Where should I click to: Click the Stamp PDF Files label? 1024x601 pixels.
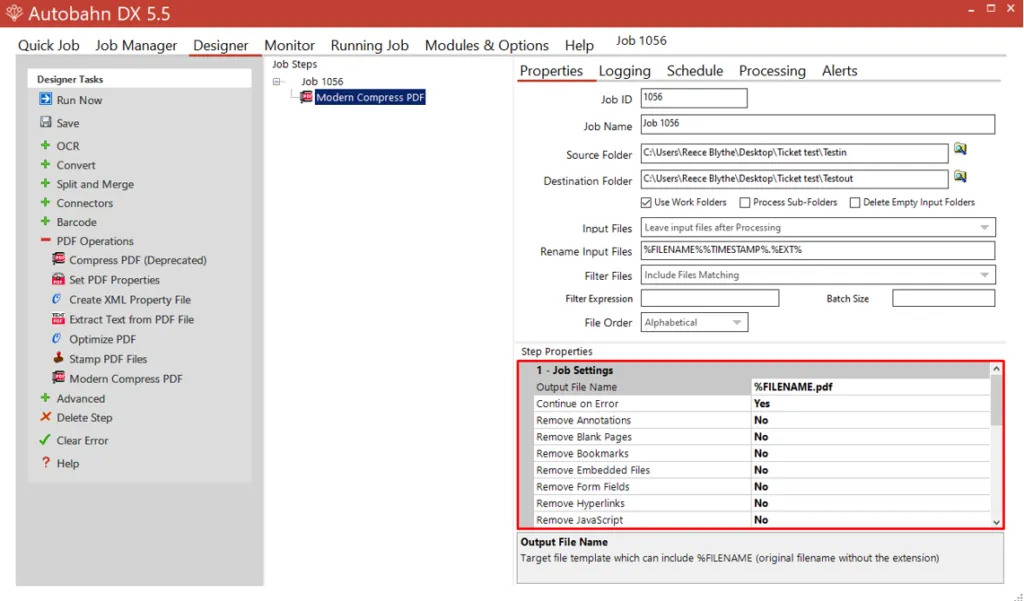point(108,359)
